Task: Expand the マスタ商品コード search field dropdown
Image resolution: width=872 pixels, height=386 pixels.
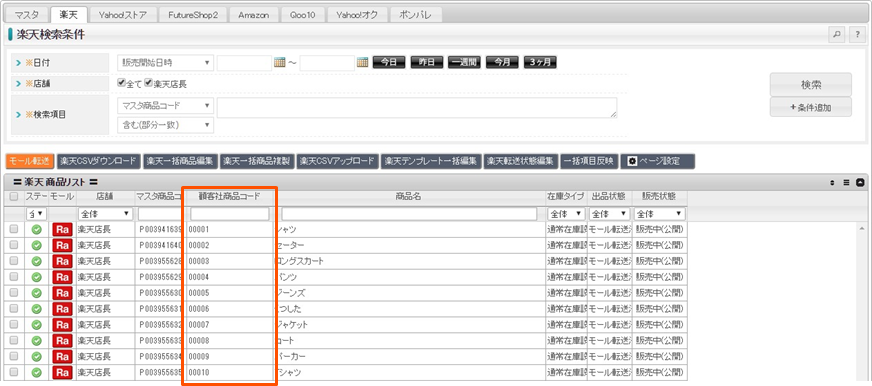Action: [x=165, y=105]
